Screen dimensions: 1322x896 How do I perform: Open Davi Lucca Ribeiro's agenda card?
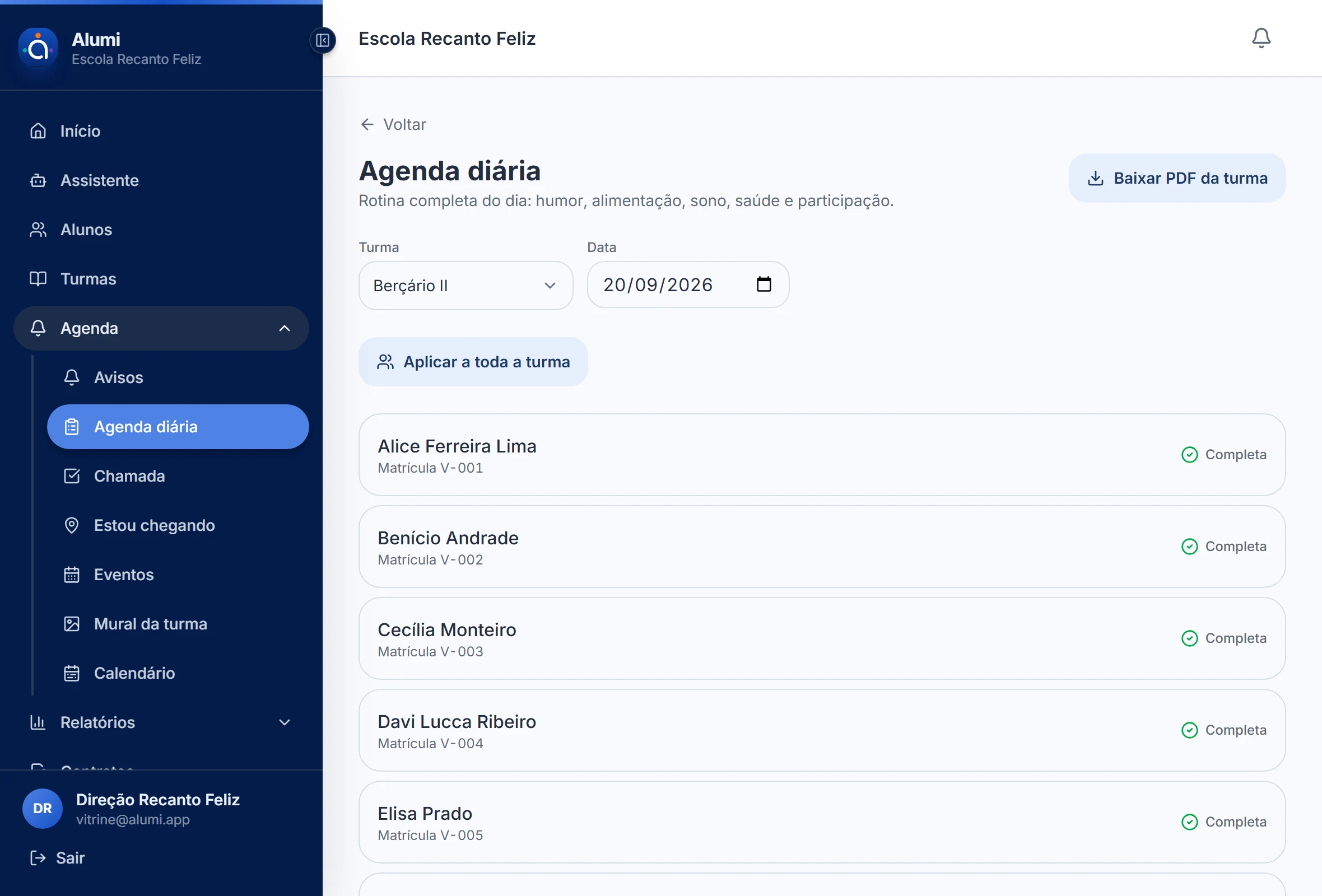coord(822,730)
